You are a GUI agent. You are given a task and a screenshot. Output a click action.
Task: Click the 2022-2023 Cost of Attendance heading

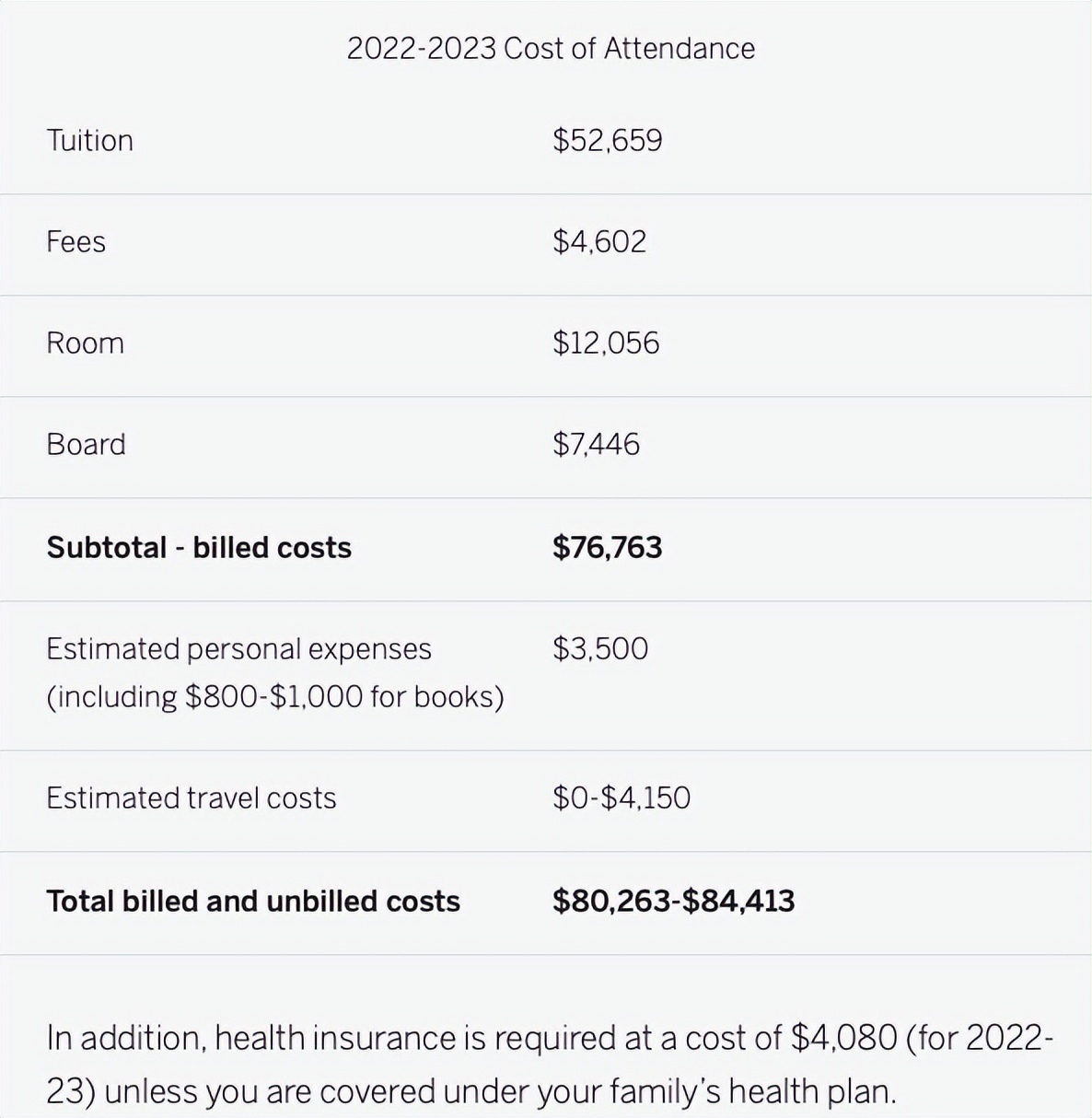point(551,49)
